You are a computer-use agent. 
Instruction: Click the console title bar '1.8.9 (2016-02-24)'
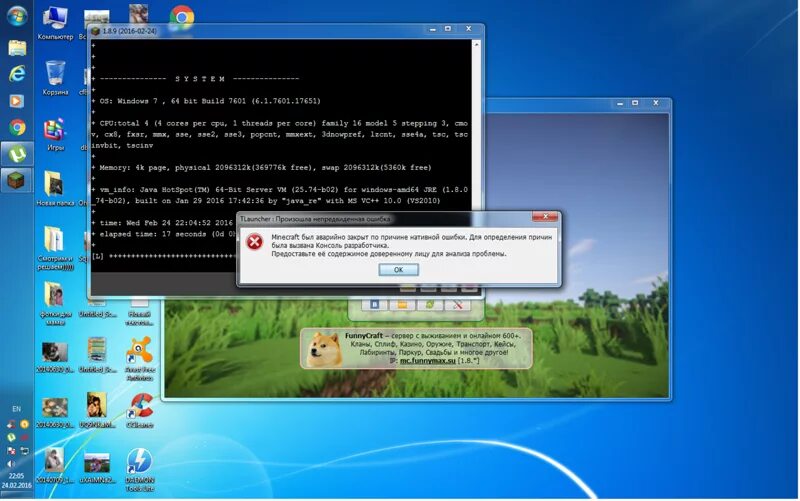pos(130,31)
